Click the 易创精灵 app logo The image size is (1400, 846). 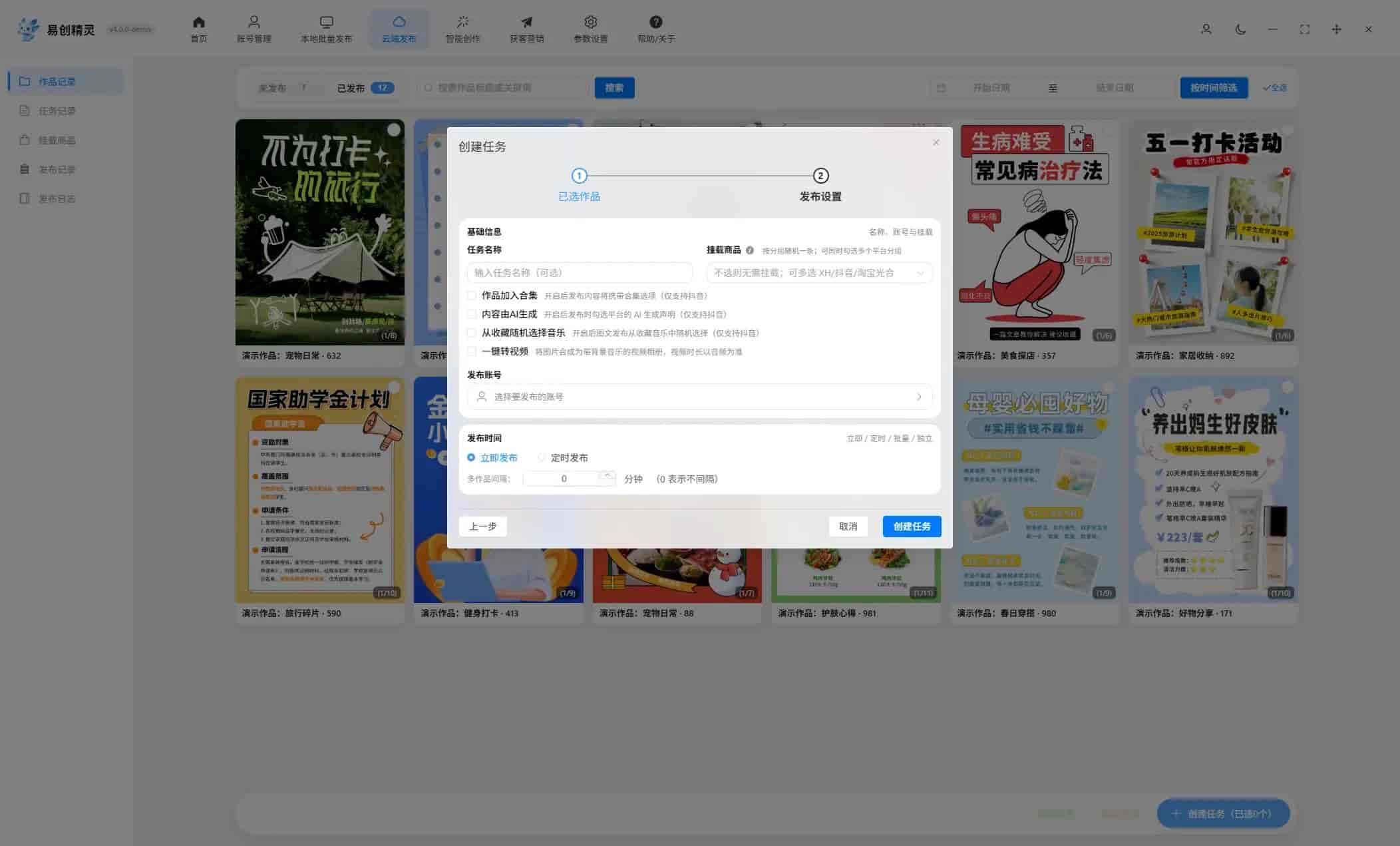28,29
